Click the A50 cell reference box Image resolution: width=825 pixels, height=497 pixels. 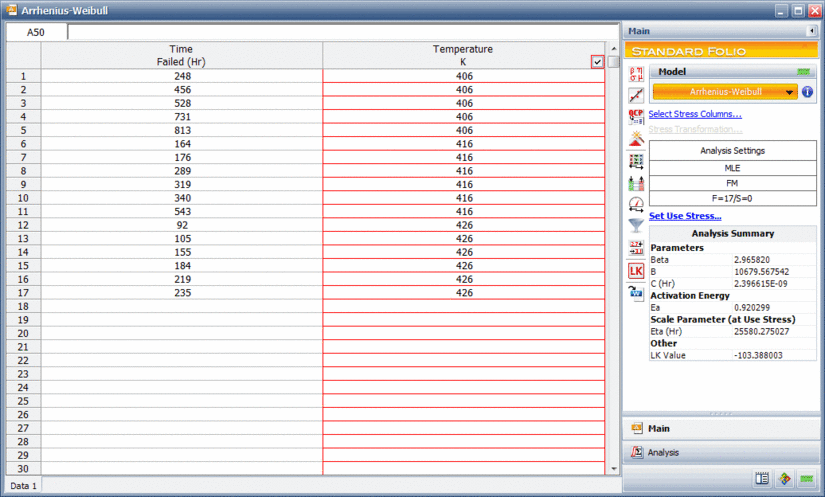[36, 32]
